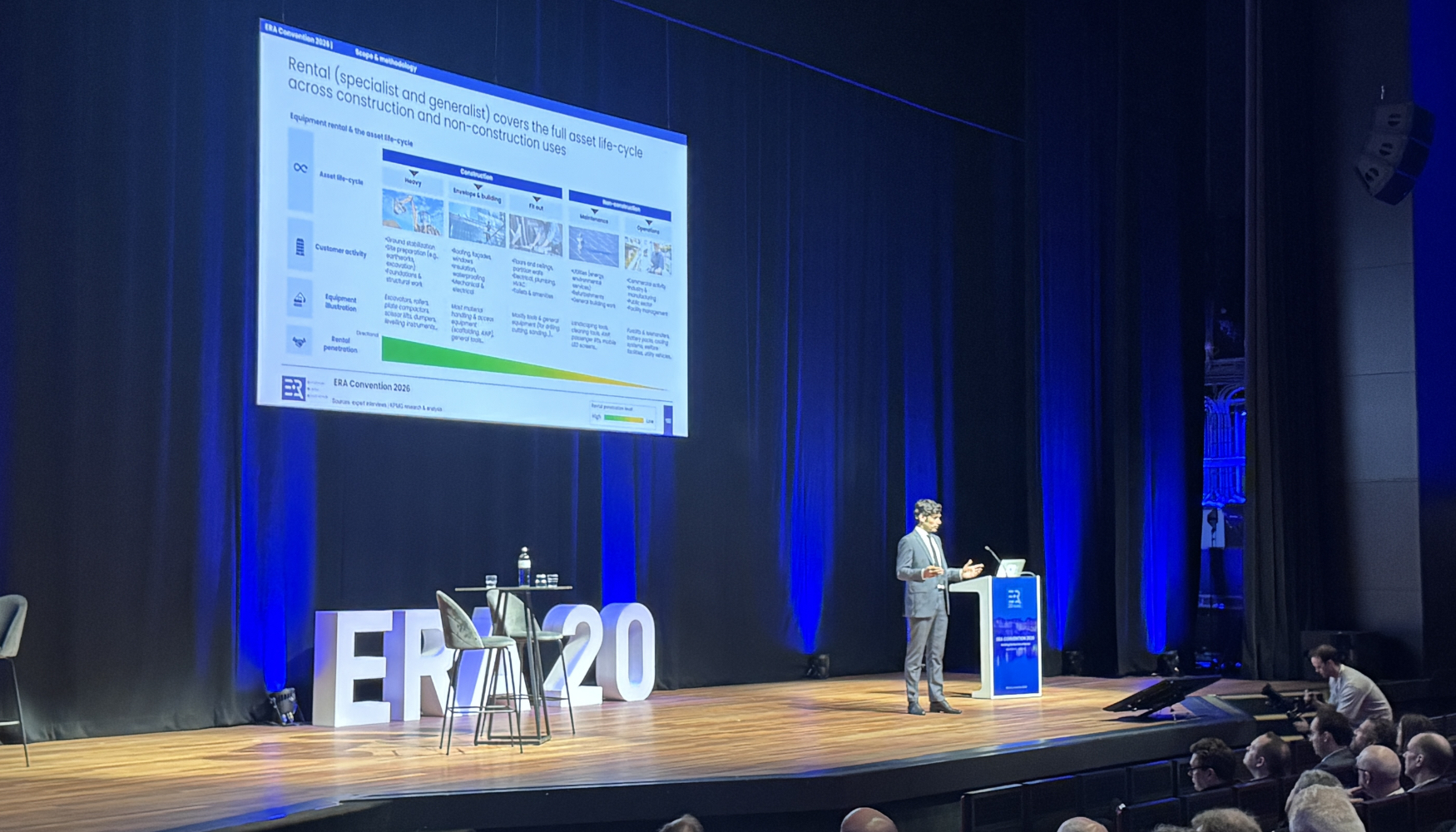Click the "Envelope & building" column heading
Viewport: 1456px width, 832px height.
477,196
